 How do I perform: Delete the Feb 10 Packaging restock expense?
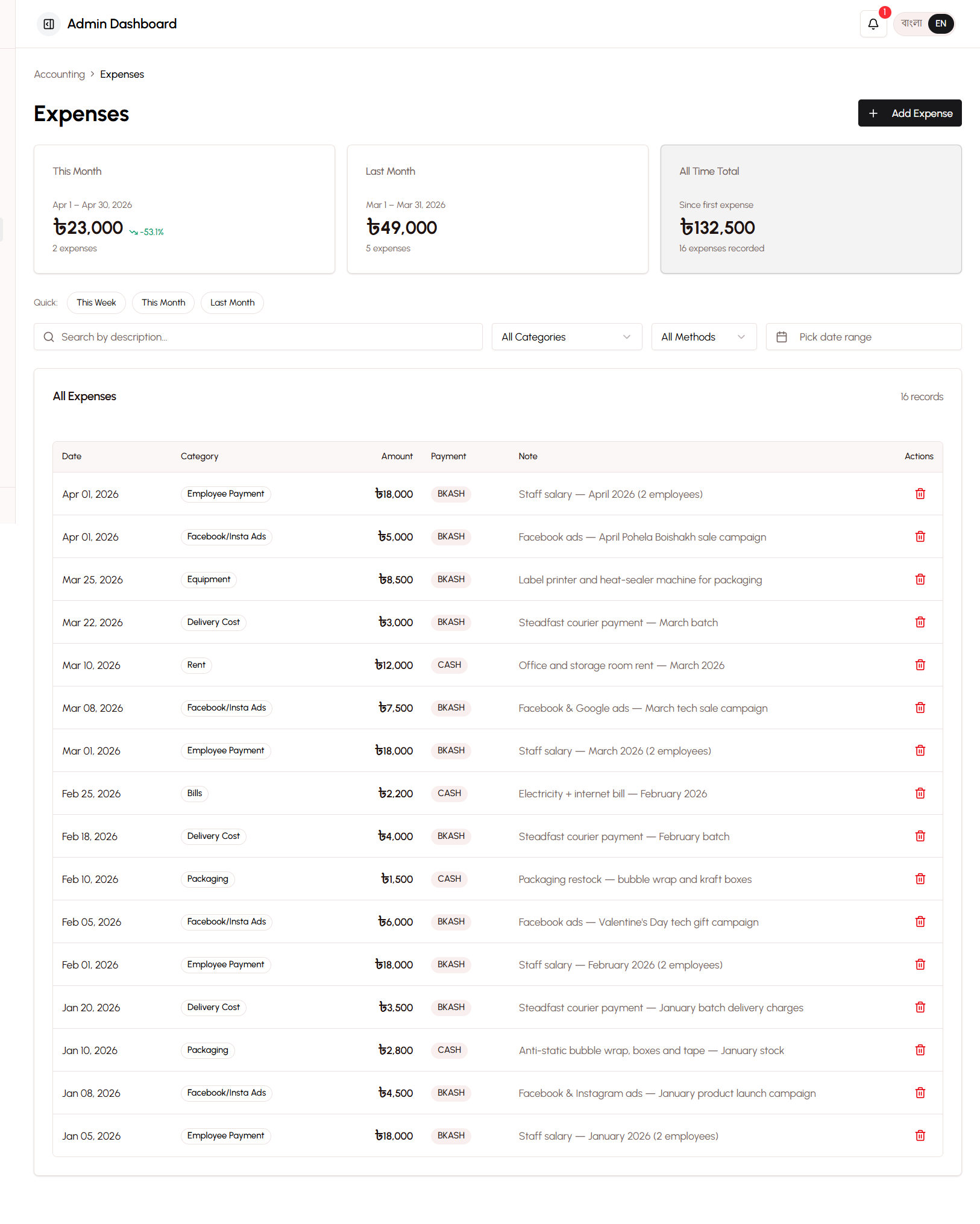tap(920, 879)
